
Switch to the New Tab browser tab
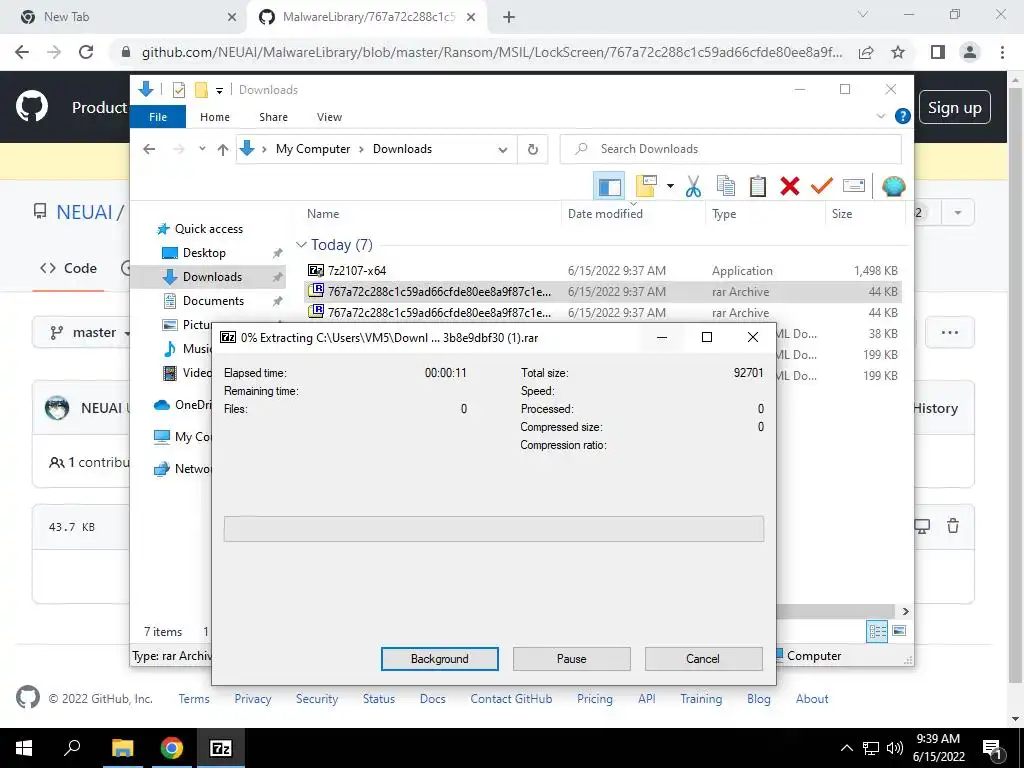(124, 17)
